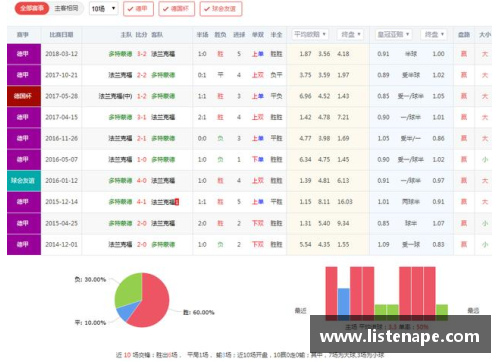The height and width of the screenshot is (362, 500).
Task: Click 法兰克福(中) in the 2017-05-28 row
Action: click(x=115, y=96)
